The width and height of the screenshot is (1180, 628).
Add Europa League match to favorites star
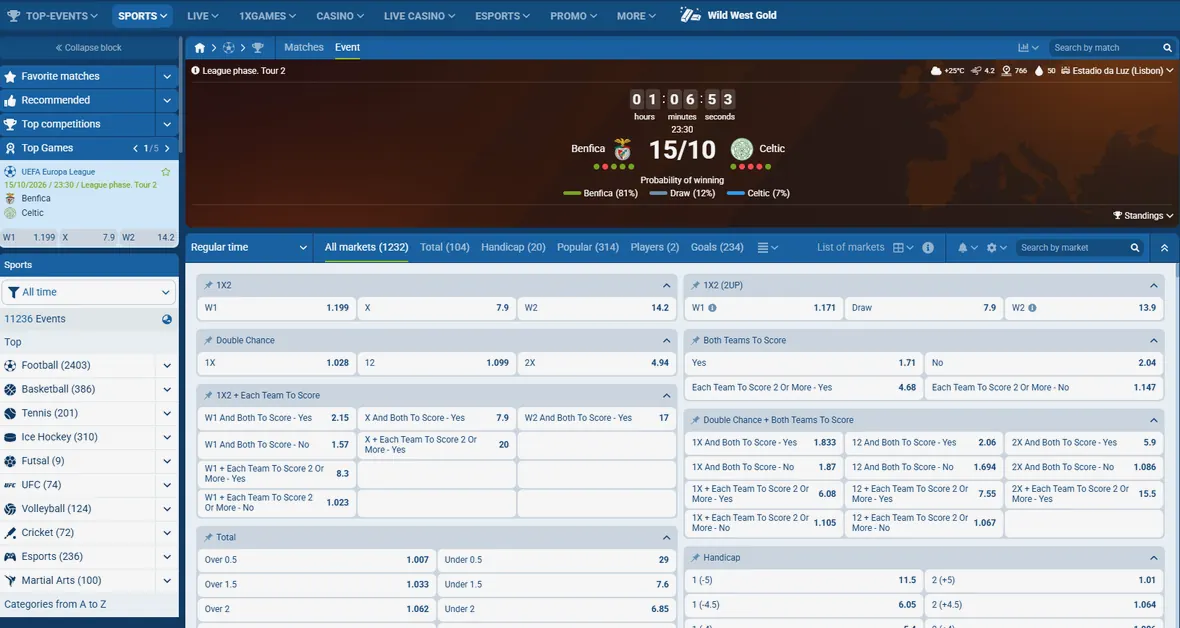(166, 172)
